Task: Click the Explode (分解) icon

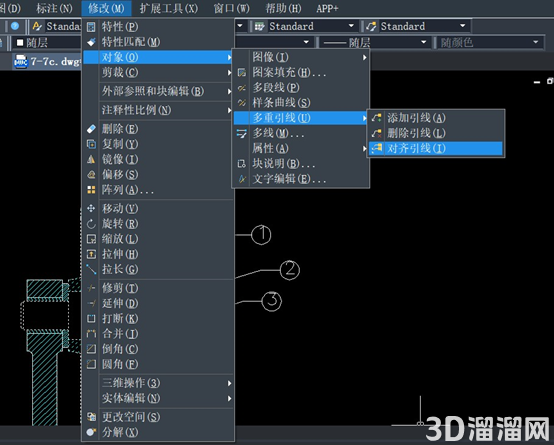Action: (x=91, y=432)
